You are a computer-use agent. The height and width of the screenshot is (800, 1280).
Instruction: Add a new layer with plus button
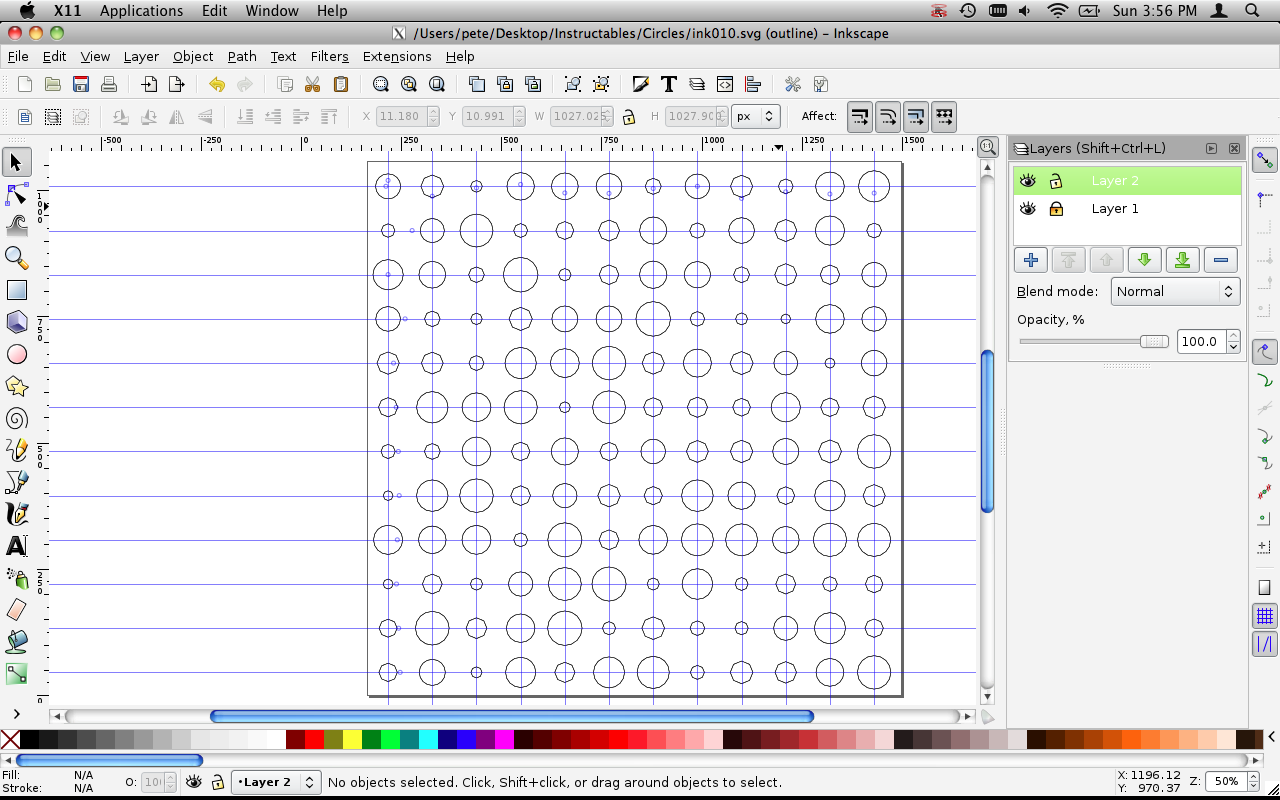[1031, 260]
